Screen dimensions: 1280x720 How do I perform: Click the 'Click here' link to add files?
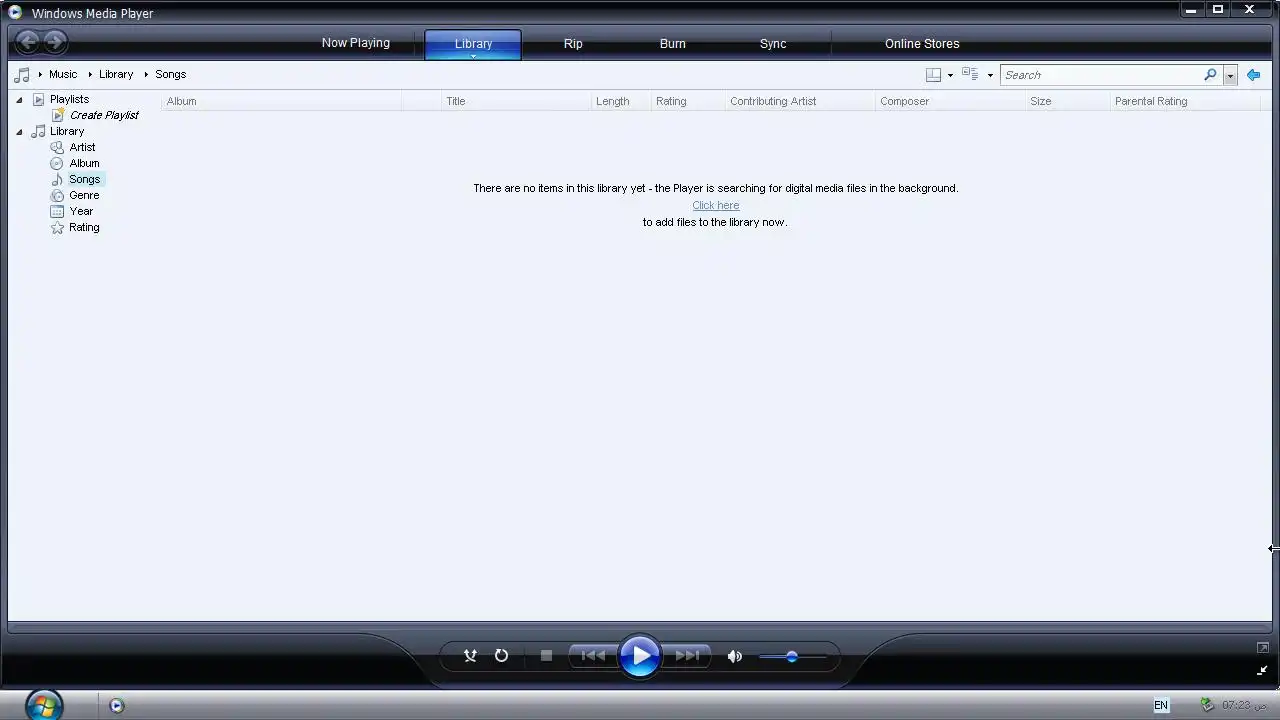coord(715,205)
